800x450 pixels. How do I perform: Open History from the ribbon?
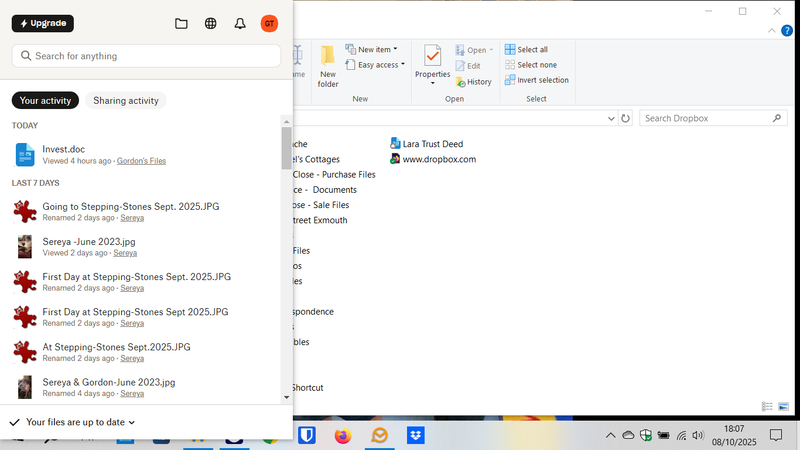(x=472, y=82)
